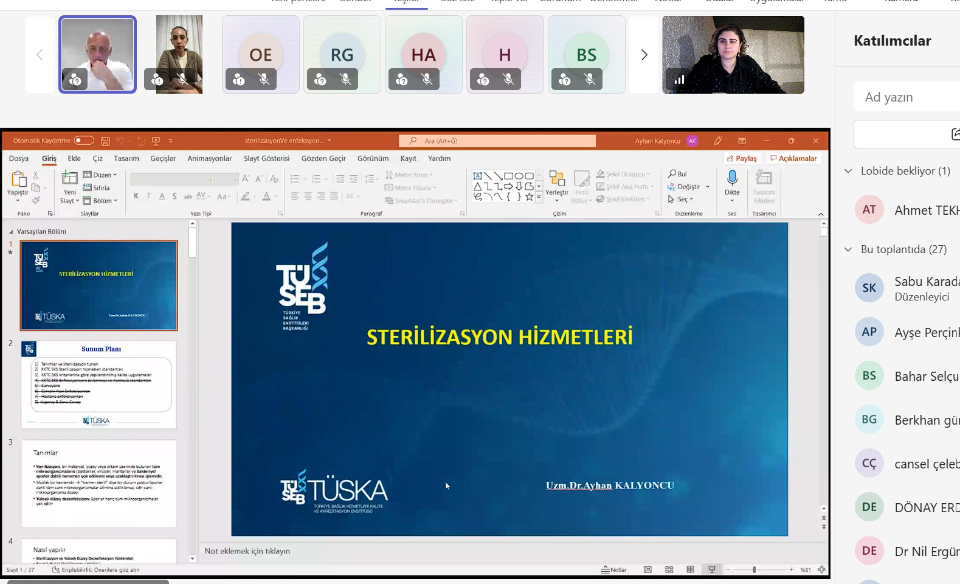Click the Yapıştır paste icon

[x=18, y=181]
